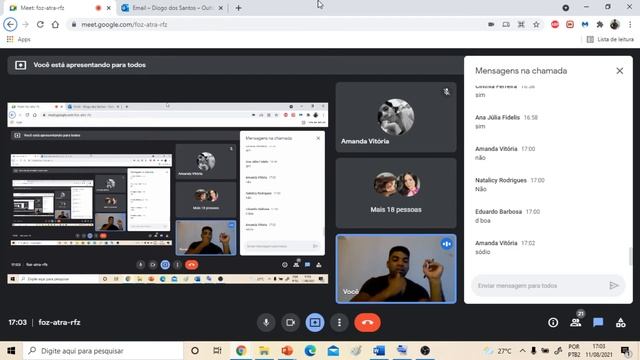The height and width of the screenshot is (360, 640).
Task: Select Amanda Vitória participant tile
Action: [396, 117]
